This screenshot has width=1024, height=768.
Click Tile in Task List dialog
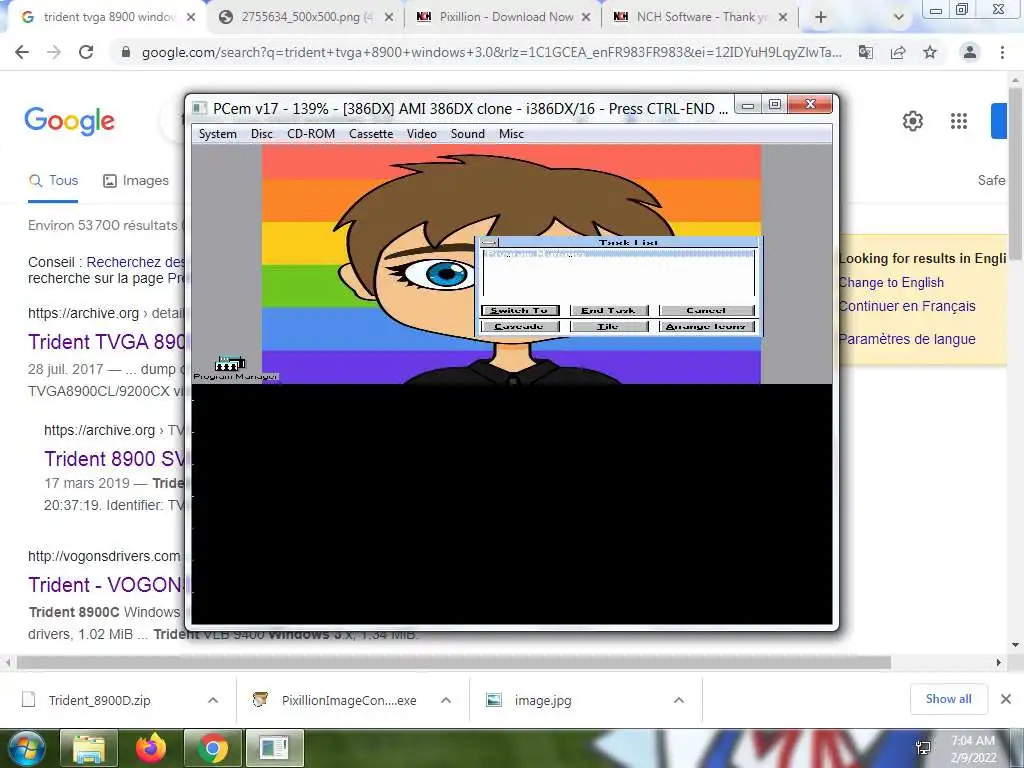point(609,327)
